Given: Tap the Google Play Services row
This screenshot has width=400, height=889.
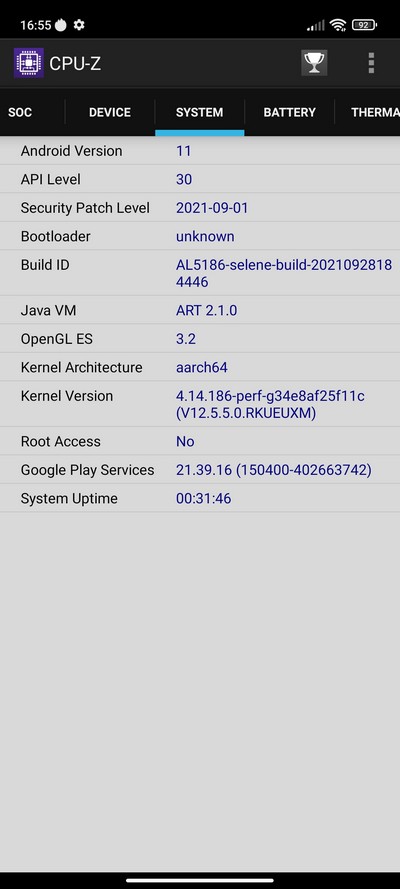Looking at the screenshot, I should (x=200, y=469).
